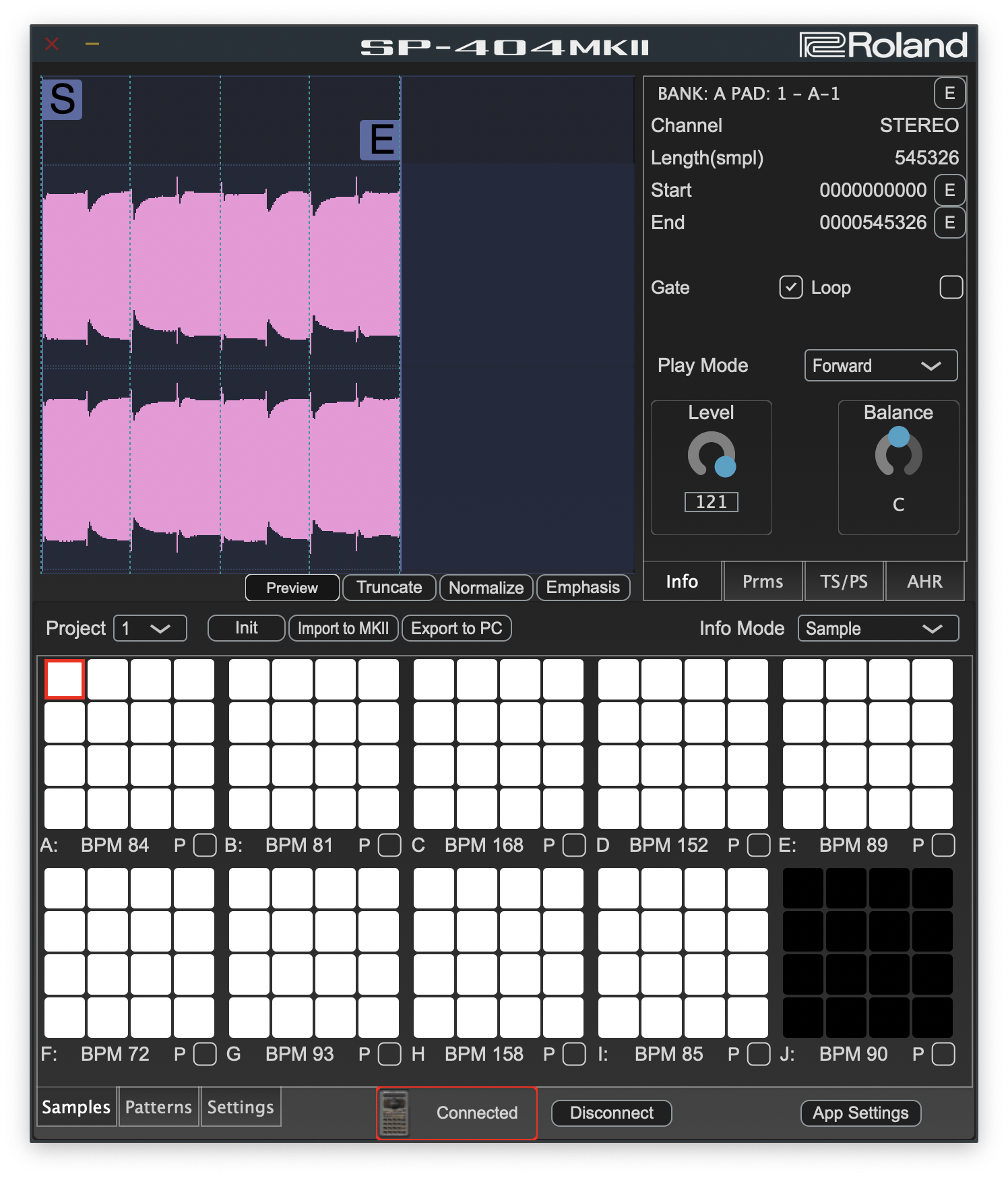Click the BPM 84 label of bank A
Image resolution: width=1008 pixels, height=1178 pixels.
pos(115,845)
